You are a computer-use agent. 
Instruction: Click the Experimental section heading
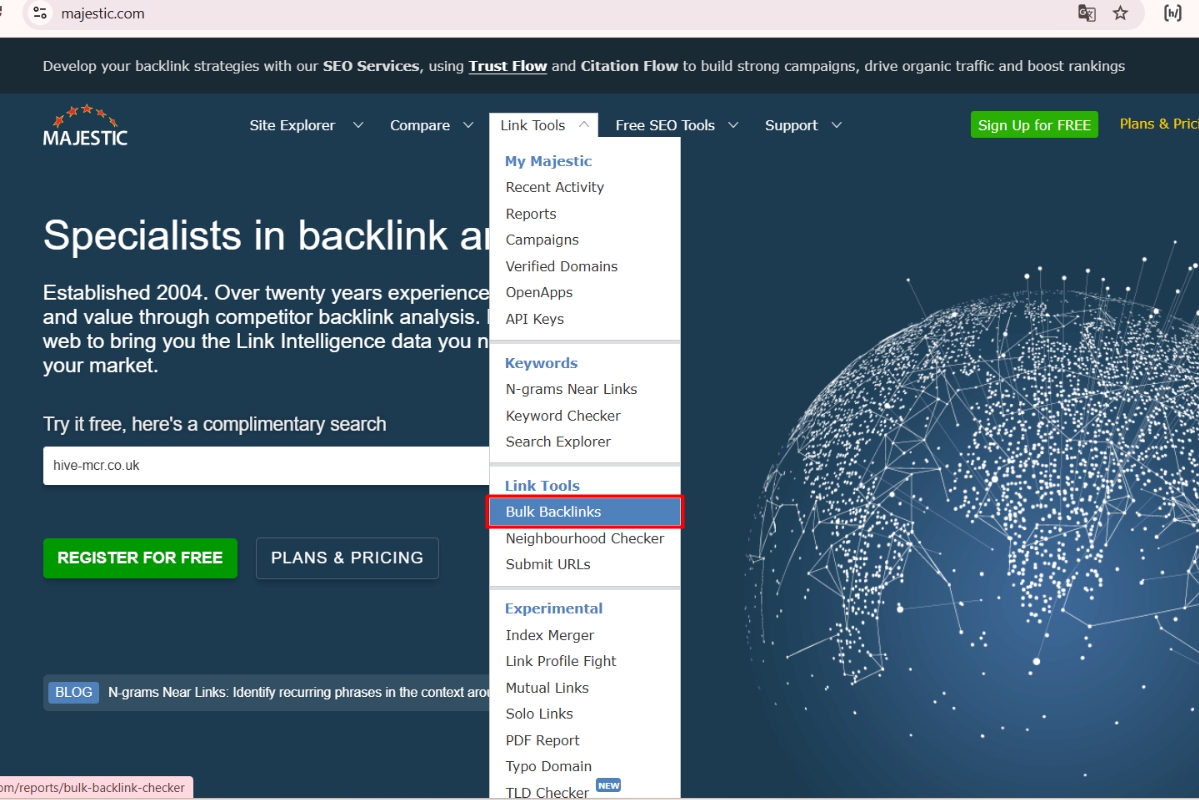[x=554, y=609]
